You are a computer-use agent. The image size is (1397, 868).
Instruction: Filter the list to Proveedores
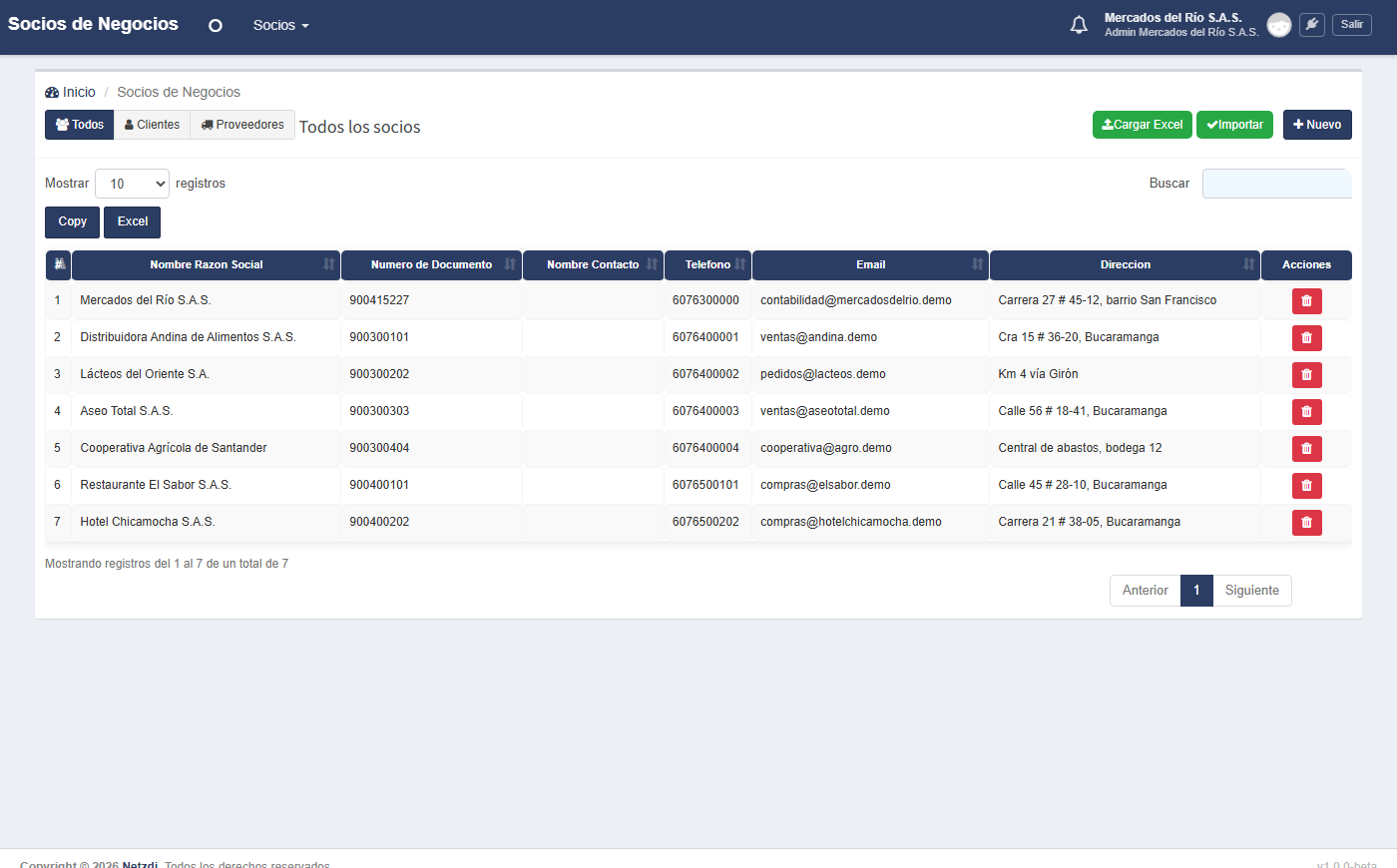(x=242, y=125)
